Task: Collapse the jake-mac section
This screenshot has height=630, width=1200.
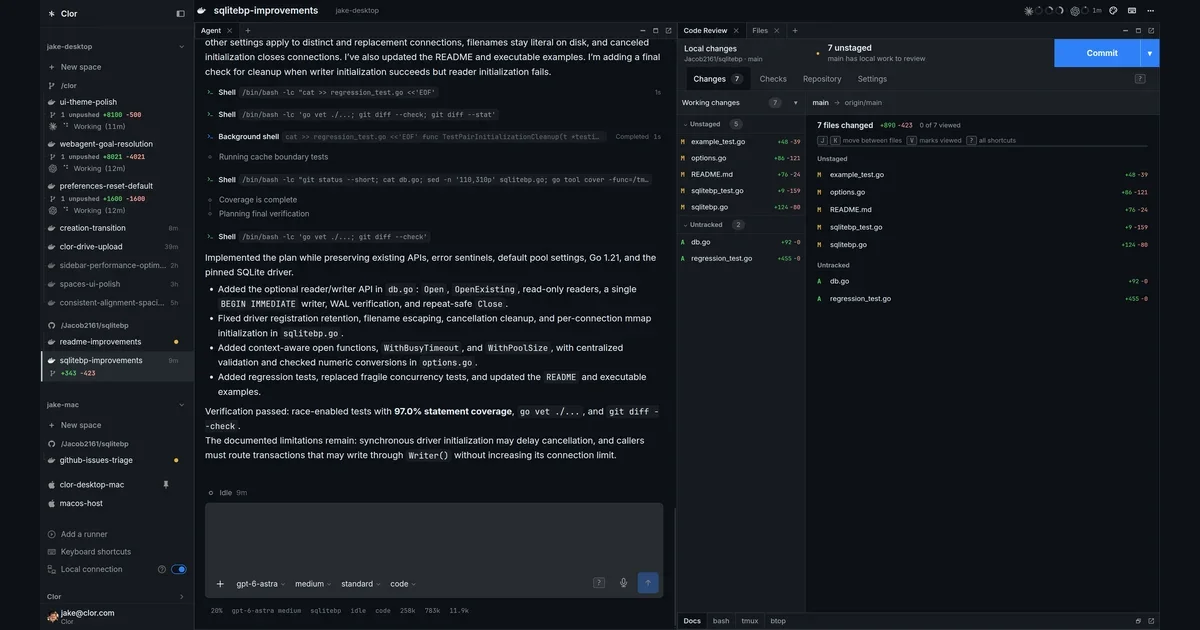Action: (x=181, y=405)
